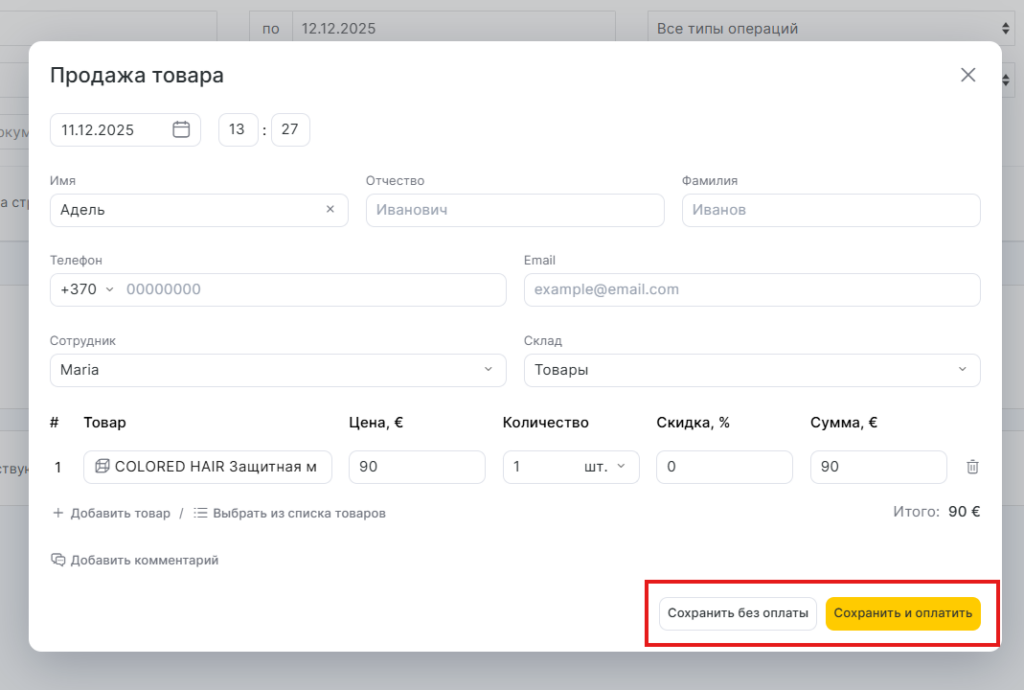Click the box icon in the Товар field

click(x=102, y=467)
